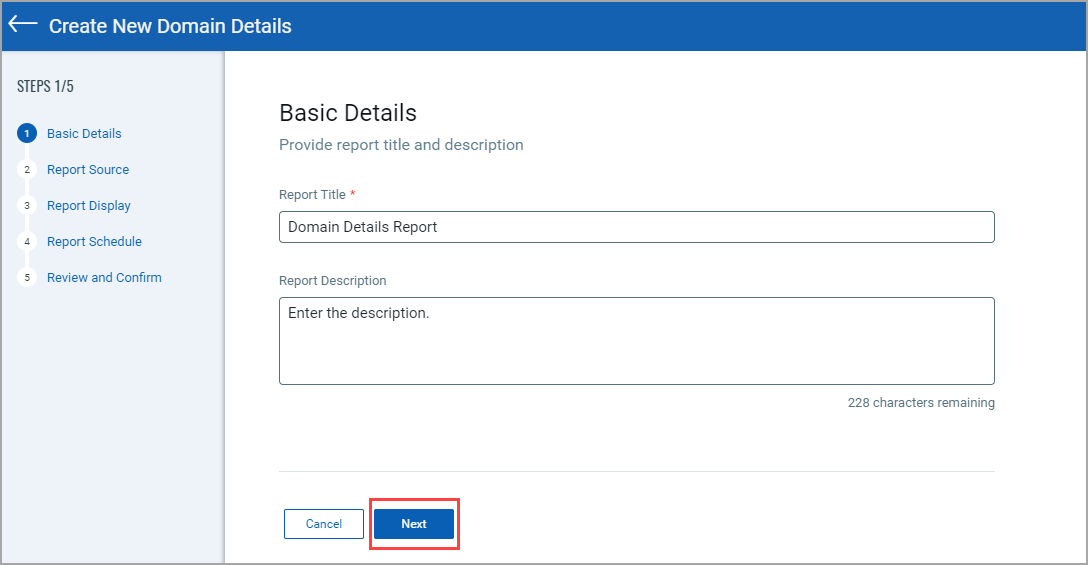Select the Report Schedule step
The width and height of the screenshot is (1088, 565).
click(x=94, y=242)
